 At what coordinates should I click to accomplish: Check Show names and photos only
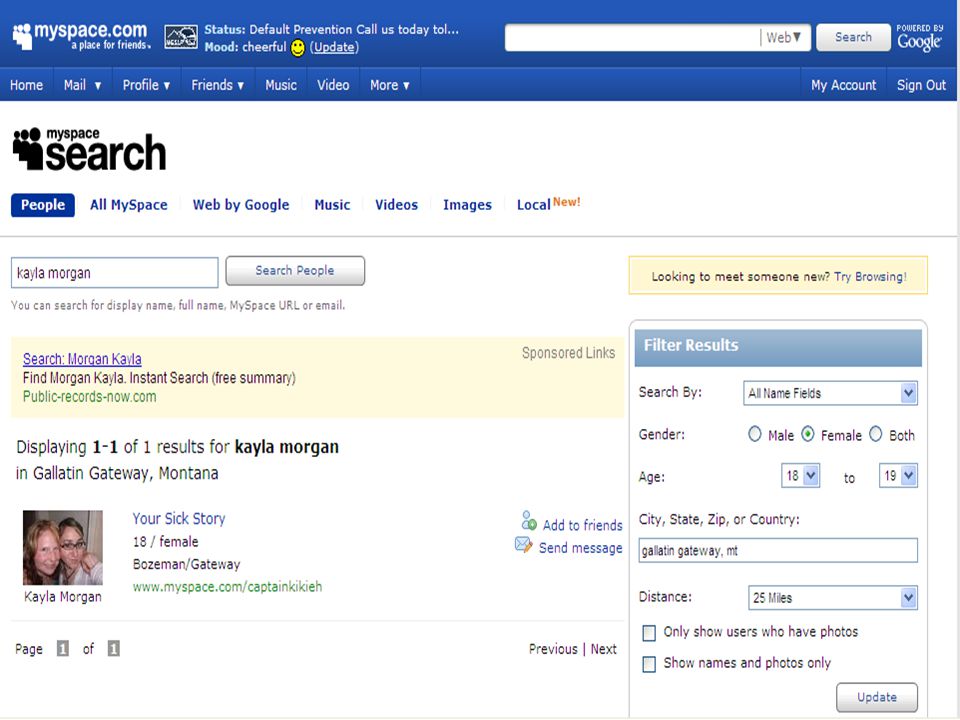pos(649,664)
